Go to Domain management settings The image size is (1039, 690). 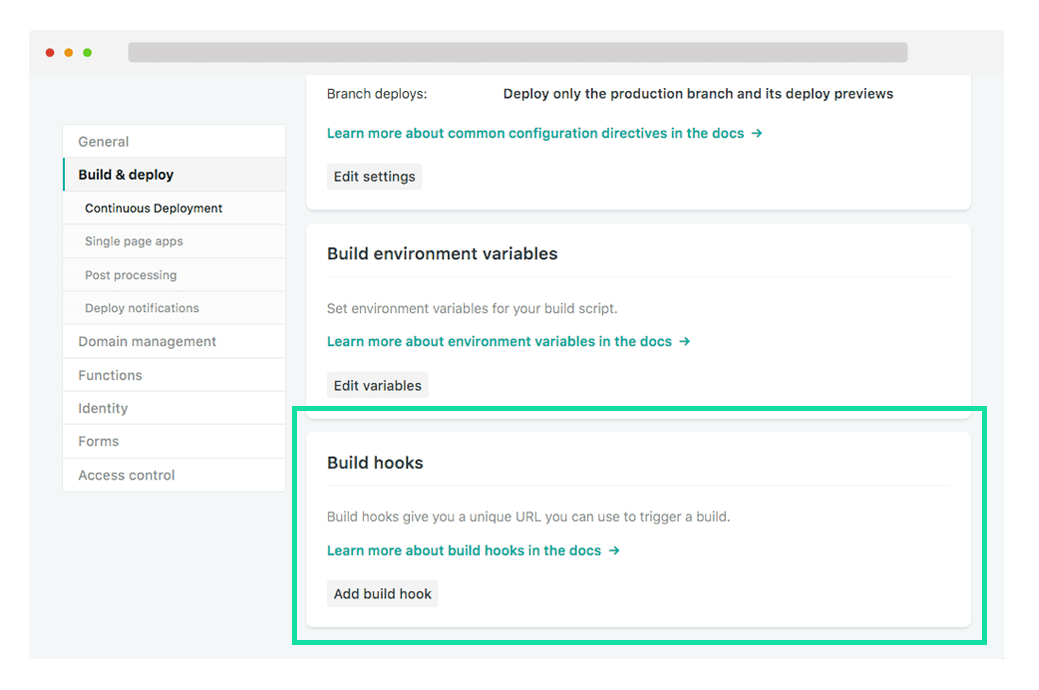[147, 341]
